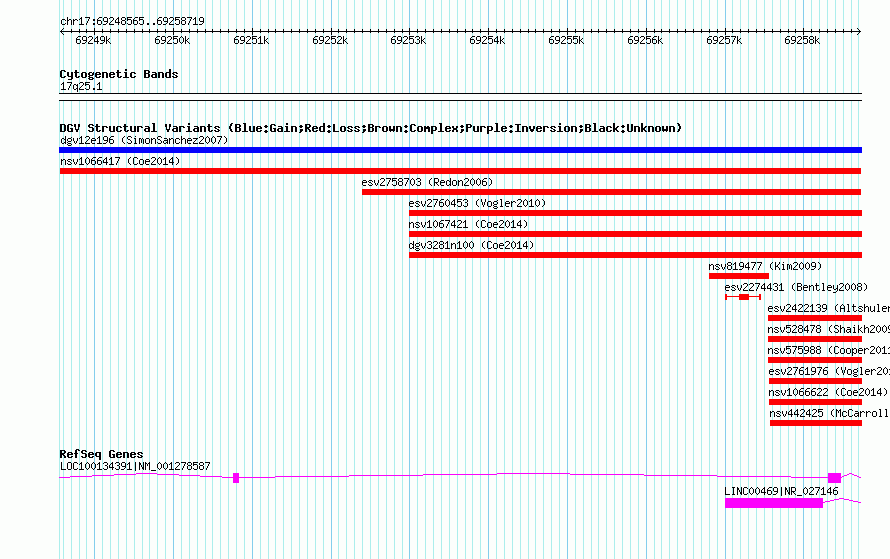Open the nsv1066622 (Coe2014) variant label
This screenshot has height=559, width=890.
[x=828, y=392]
